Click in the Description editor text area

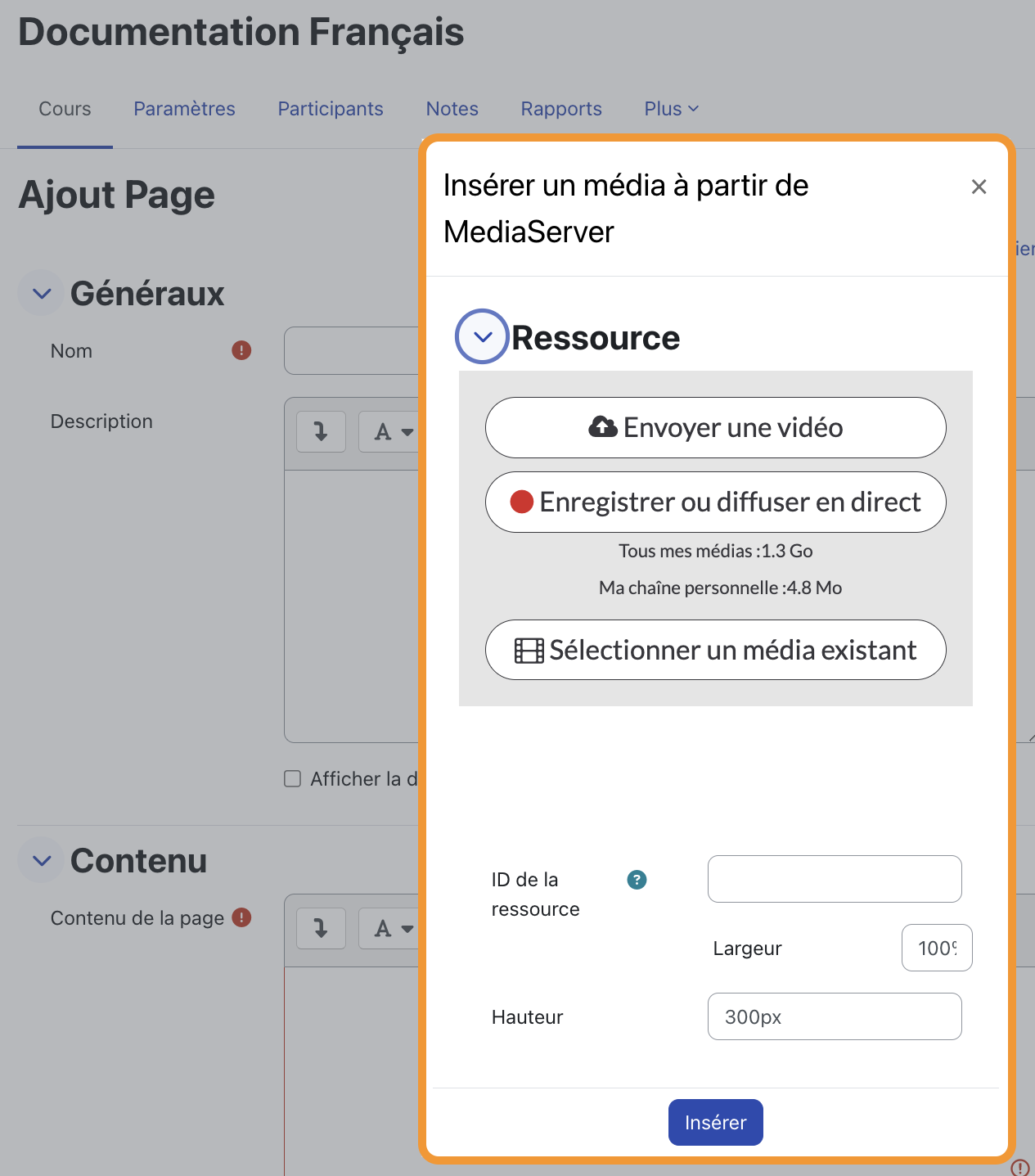tap(352, 606)
